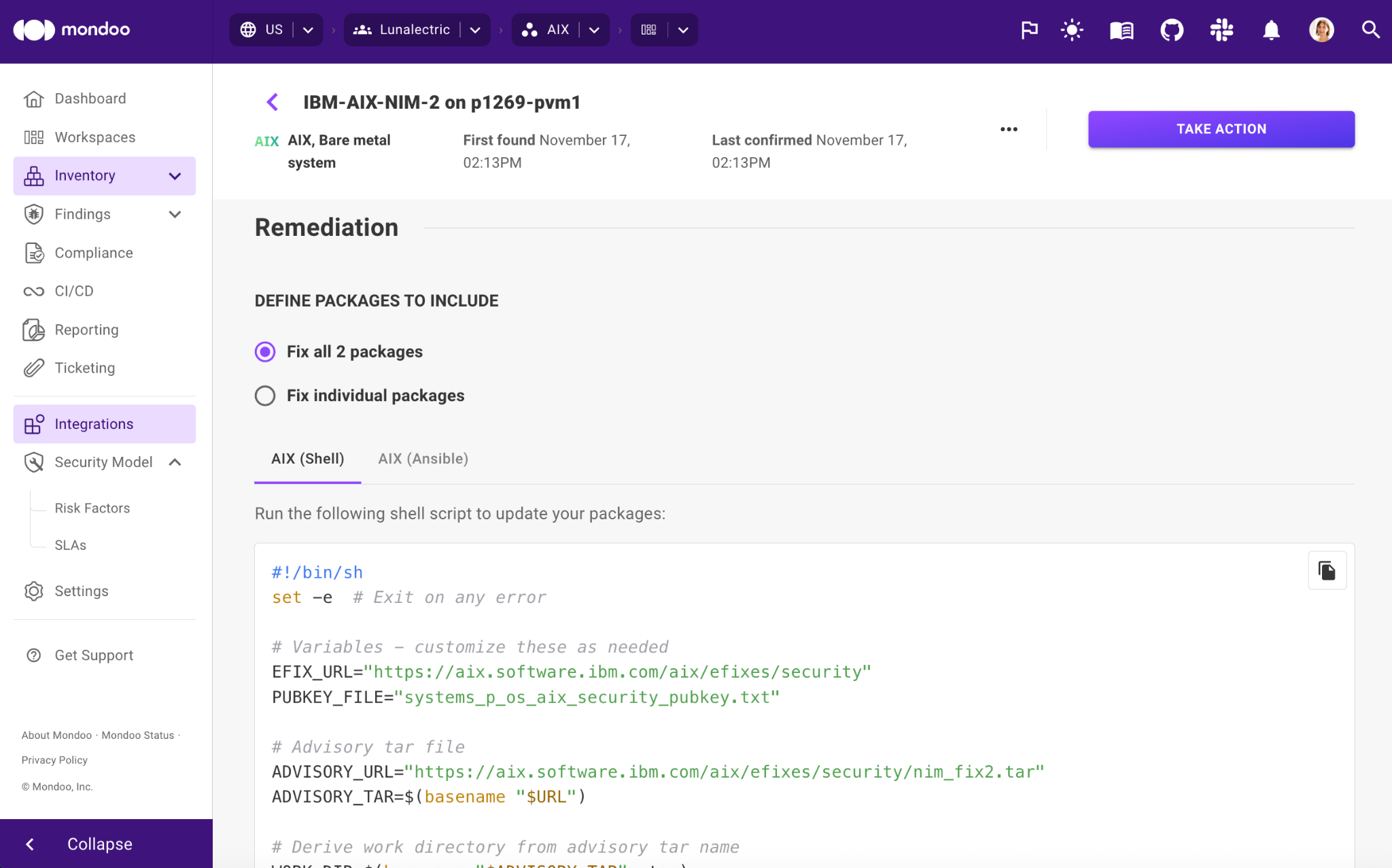This screenshot has width=1392, height=868.
Task: Open the GitHub icon link
Action: pyautogui.click(x=1171, y=30)
